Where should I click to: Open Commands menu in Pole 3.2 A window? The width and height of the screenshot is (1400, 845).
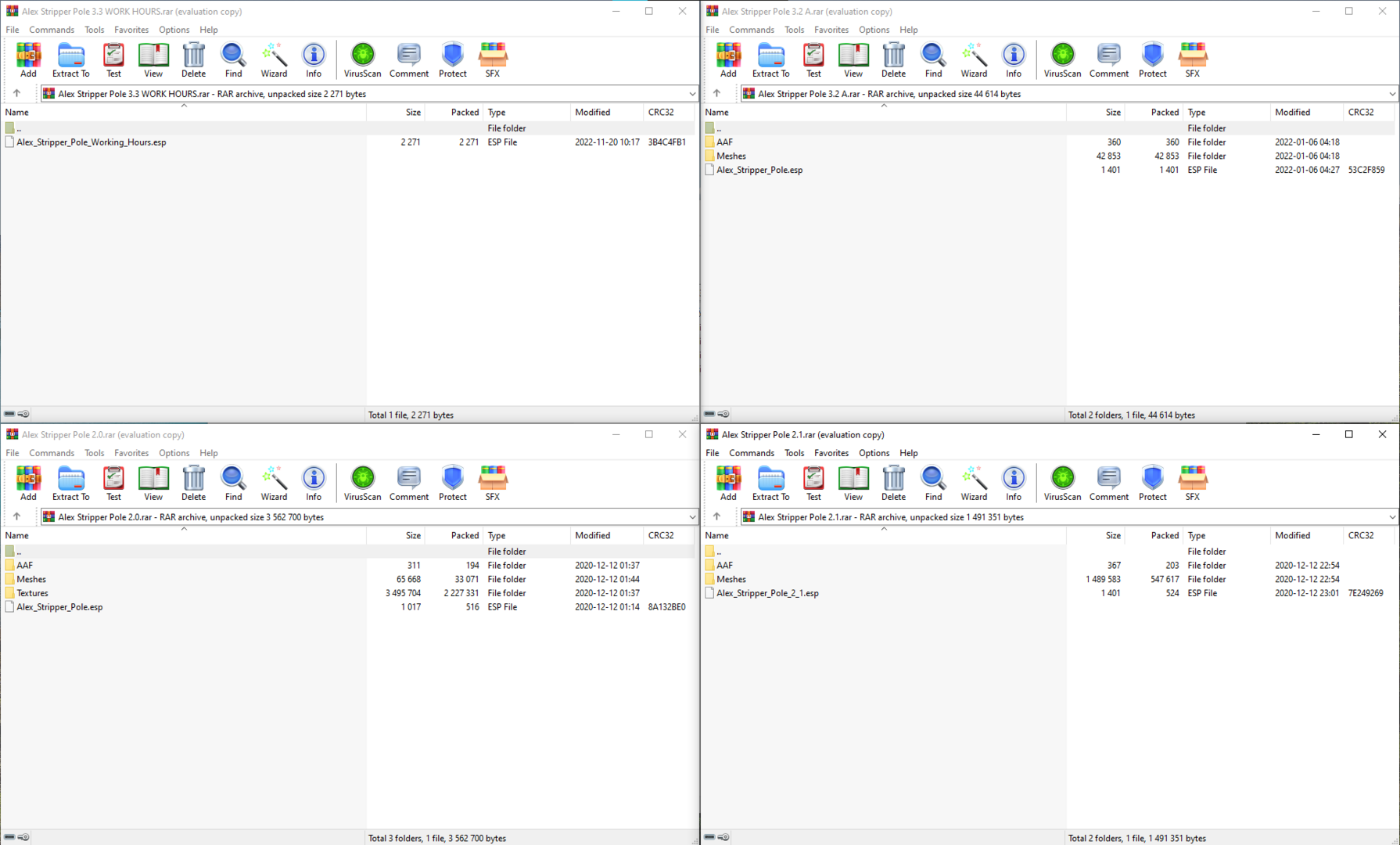[752, 30]
